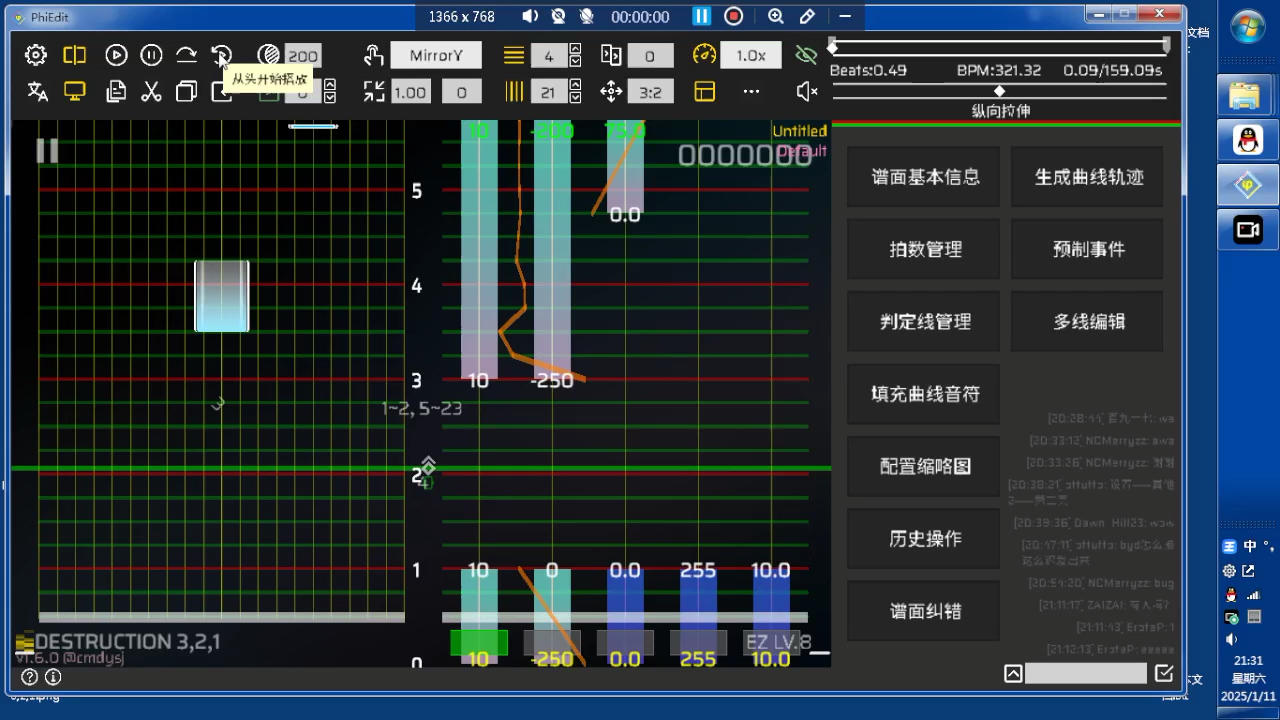Open 谱面基本信息 chart info

click(x=924, y=177)
